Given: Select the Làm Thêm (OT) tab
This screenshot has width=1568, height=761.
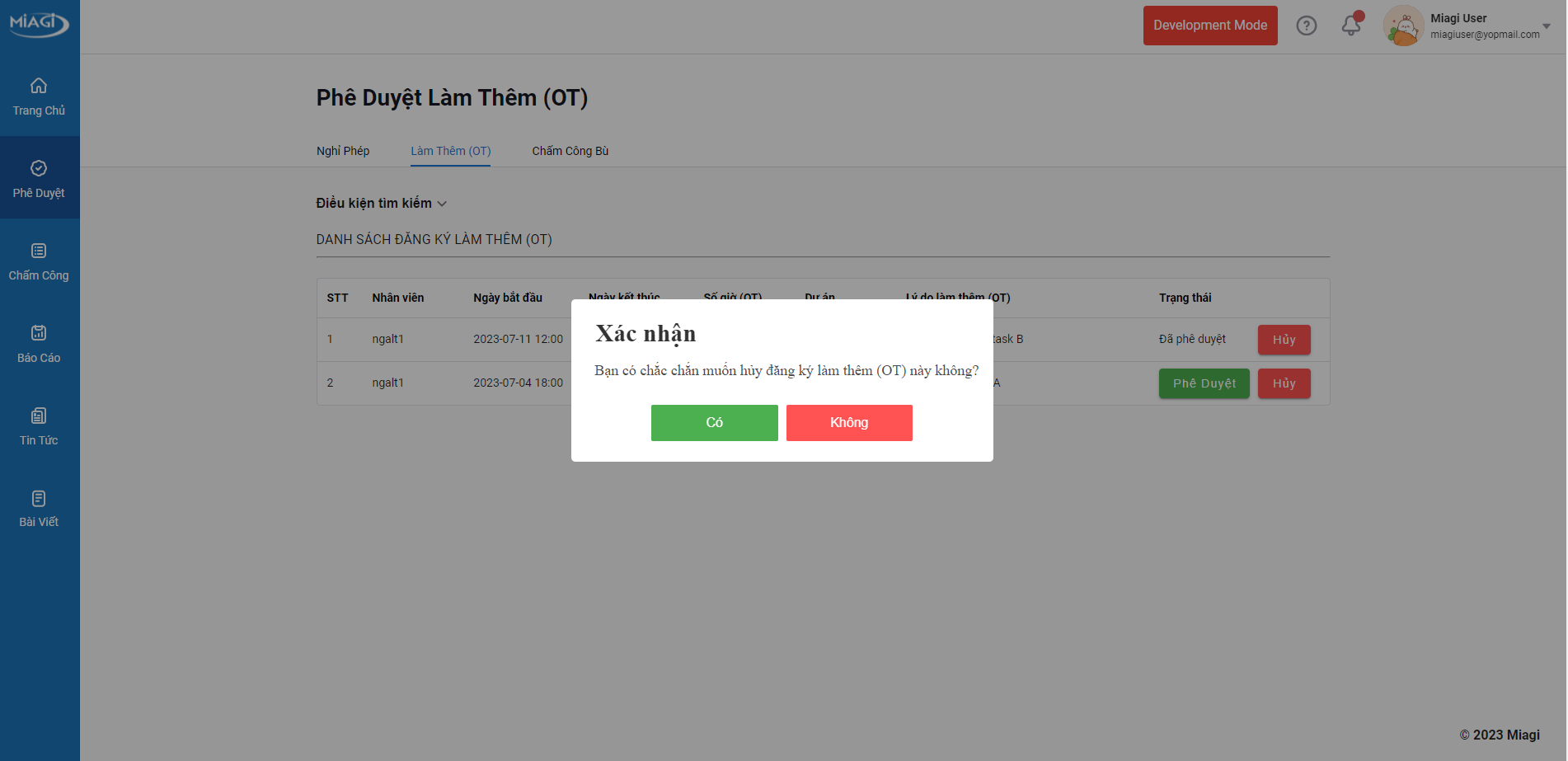Looking at the screenshot, I should click(450, 151).
